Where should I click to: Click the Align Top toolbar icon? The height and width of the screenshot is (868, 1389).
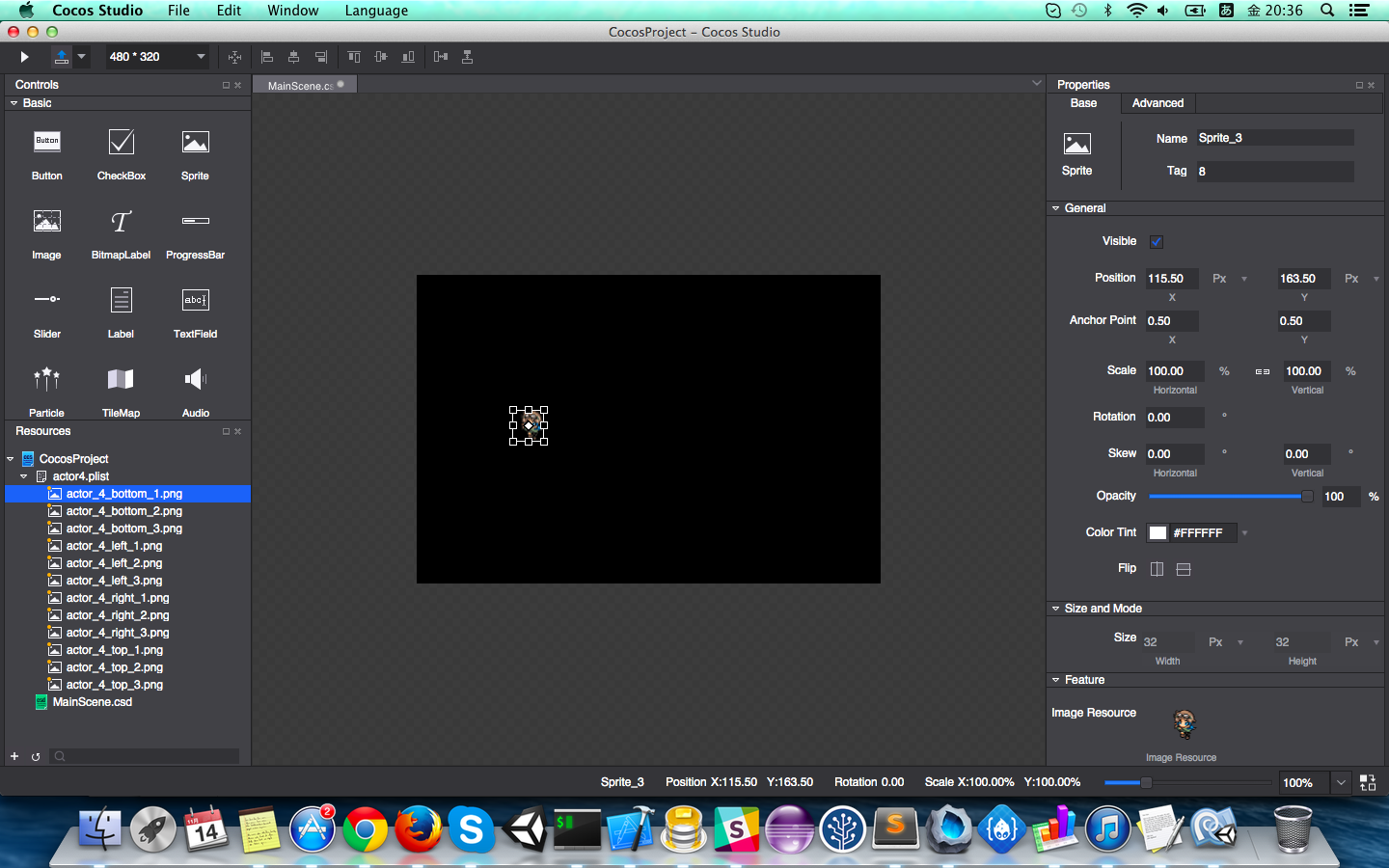tap(354, 57)
